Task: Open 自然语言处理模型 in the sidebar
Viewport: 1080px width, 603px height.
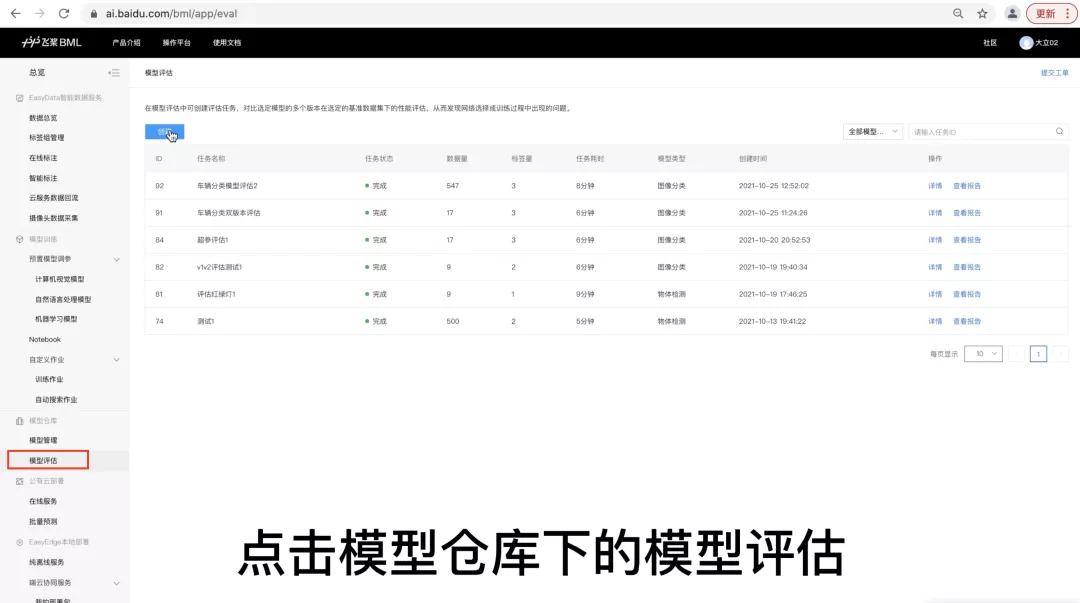Action: coord(63,299)
